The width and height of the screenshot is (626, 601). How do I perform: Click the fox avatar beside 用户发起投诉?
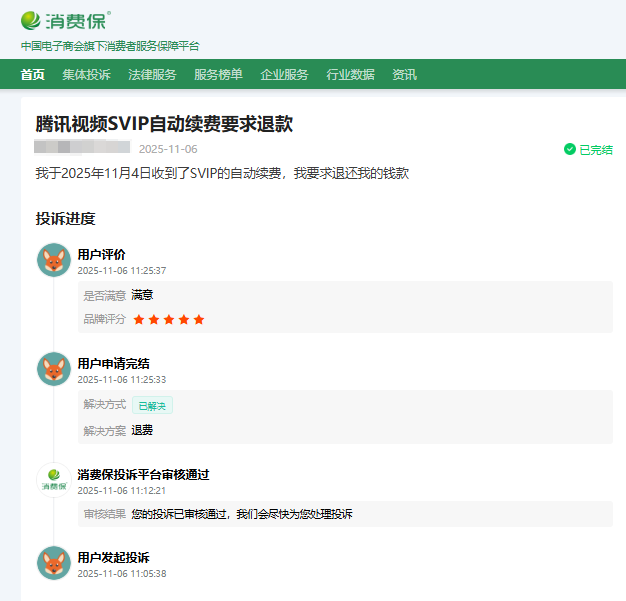click(x=54, y=563)
